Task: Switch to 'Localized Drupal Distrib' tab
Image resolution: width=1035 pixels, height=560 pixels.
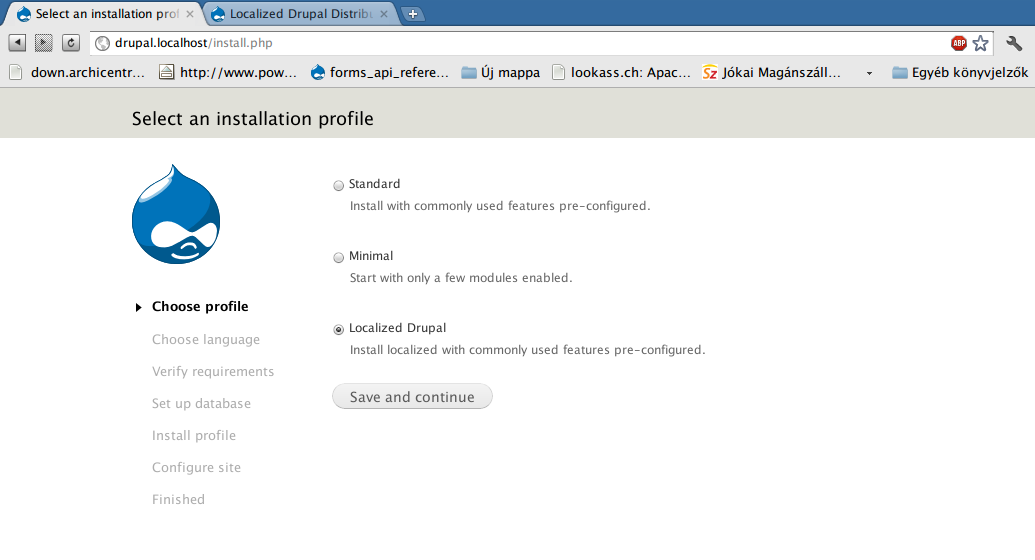Action: coord(300,14)
